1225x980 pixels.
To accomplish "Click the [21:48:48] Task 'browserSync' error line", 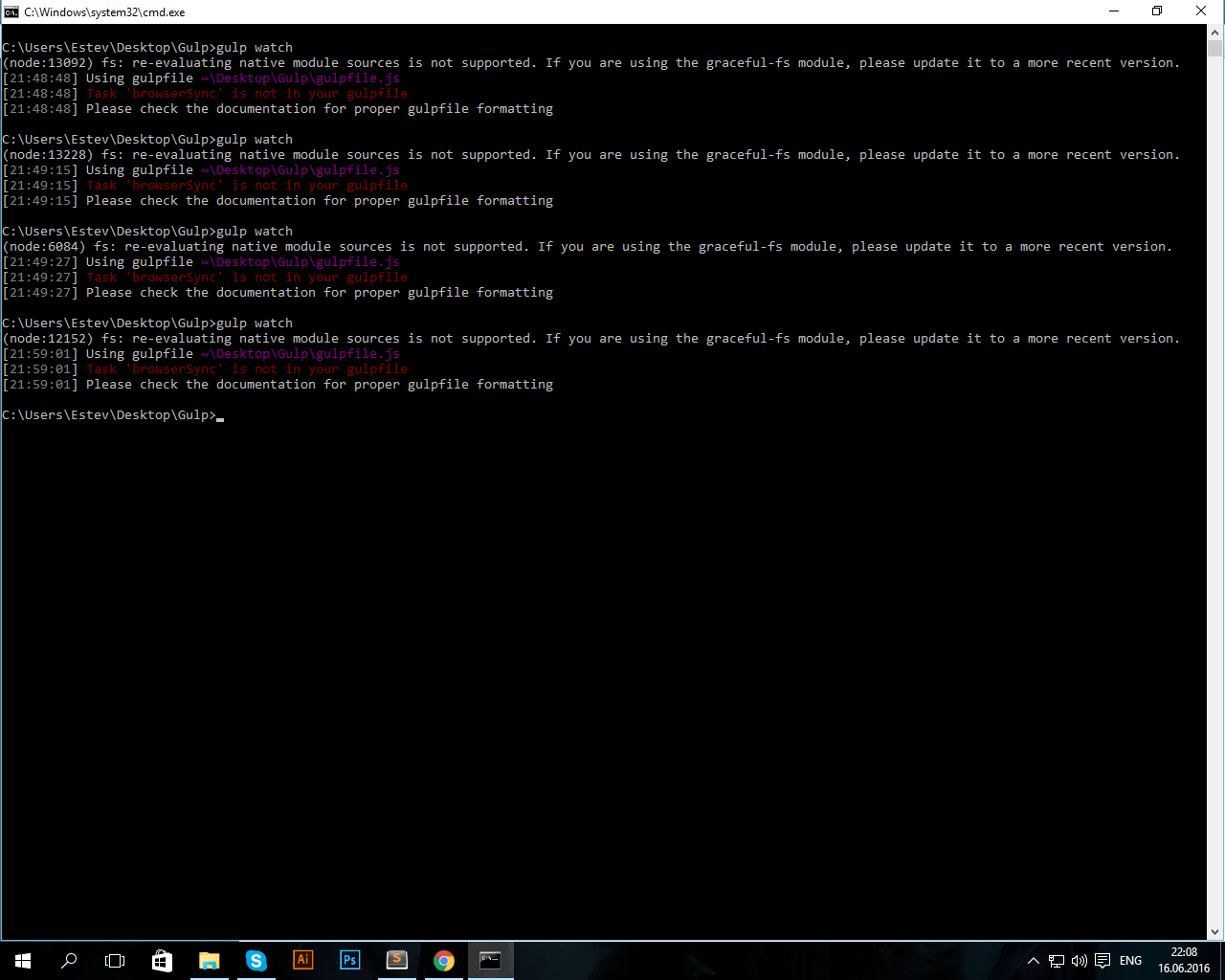I will tap(205, 94).
